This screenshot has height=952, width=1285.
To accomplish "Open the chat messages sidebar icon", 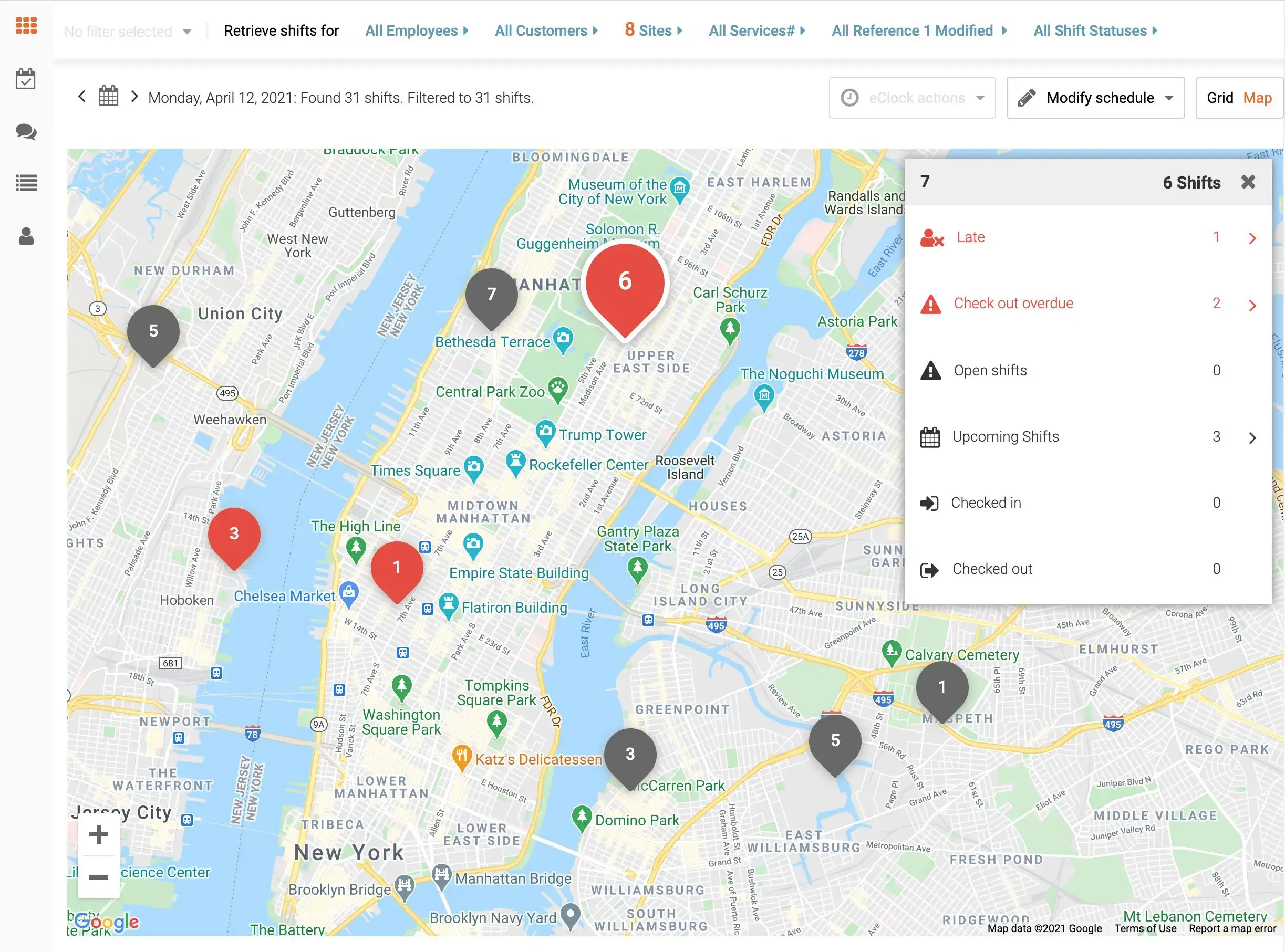I will [x=26, y=132].
